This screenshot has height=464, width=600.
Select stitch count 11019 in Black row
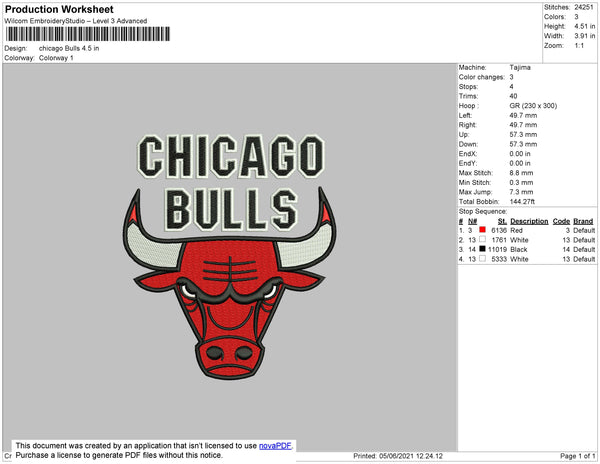point(497,249)
